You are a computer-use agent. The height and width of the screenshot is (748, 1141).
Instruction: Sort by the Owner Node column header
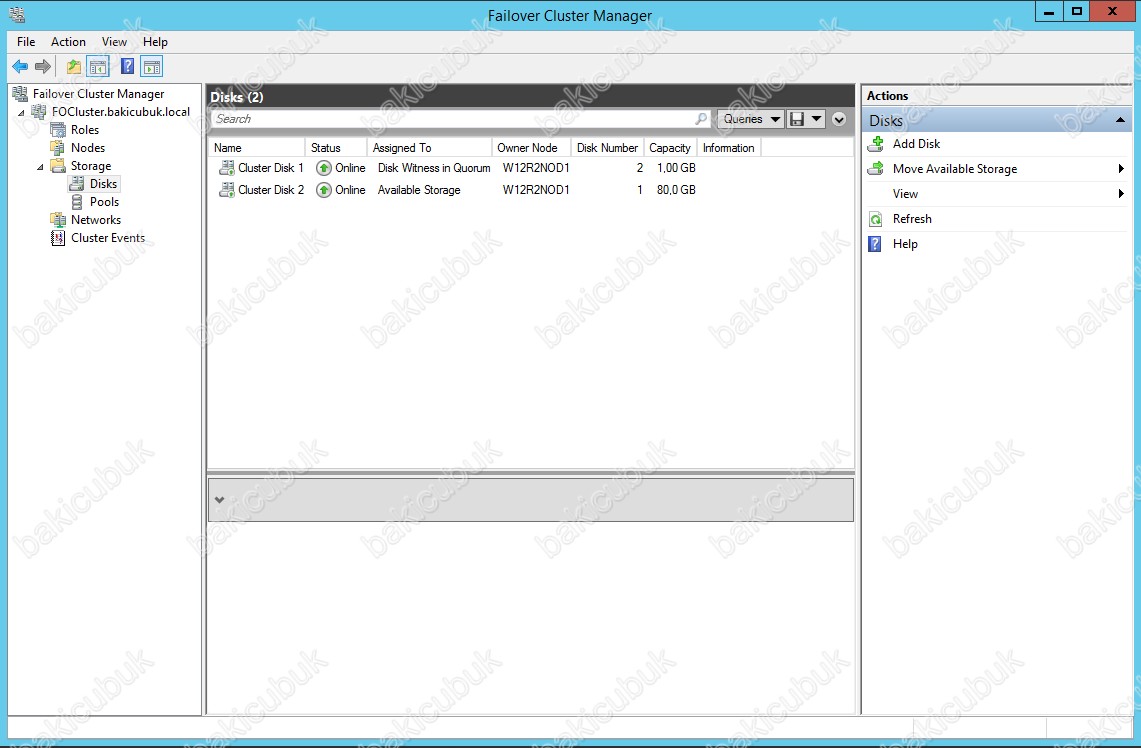pos(532,148)
